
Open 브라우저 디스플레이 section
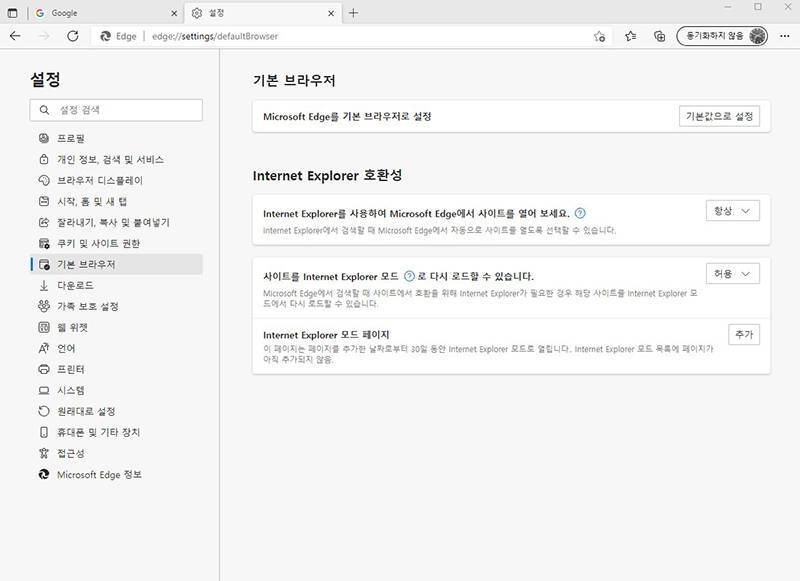(116, 180)
